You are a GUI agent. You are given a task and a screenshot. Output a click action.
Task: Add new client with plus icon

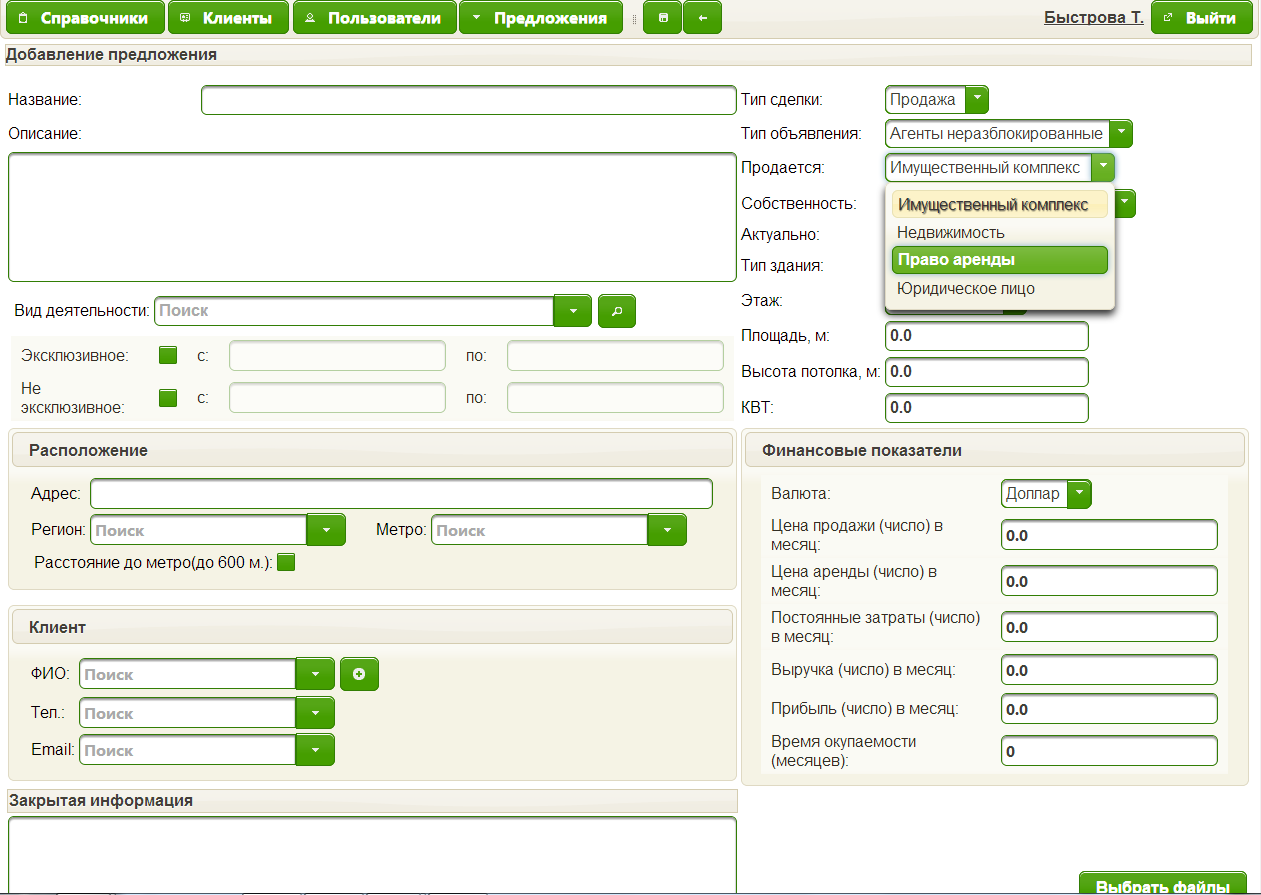(x=359, y=674)
